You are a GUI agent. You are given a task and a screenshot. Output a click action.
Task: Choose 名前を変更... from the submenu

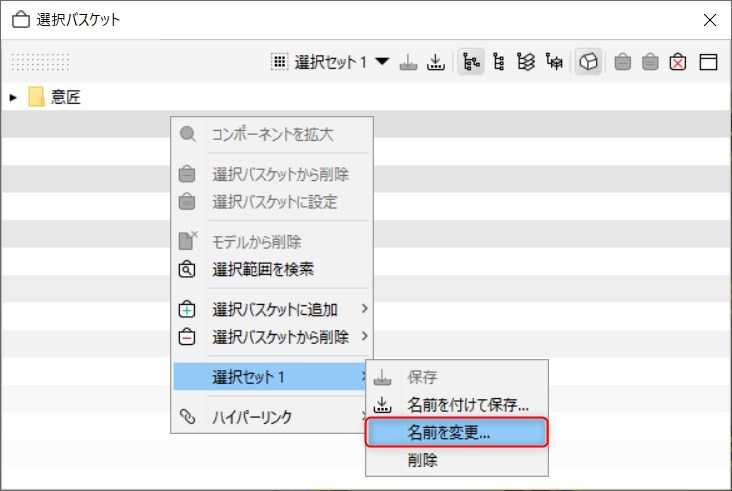(x=456, y=432)
